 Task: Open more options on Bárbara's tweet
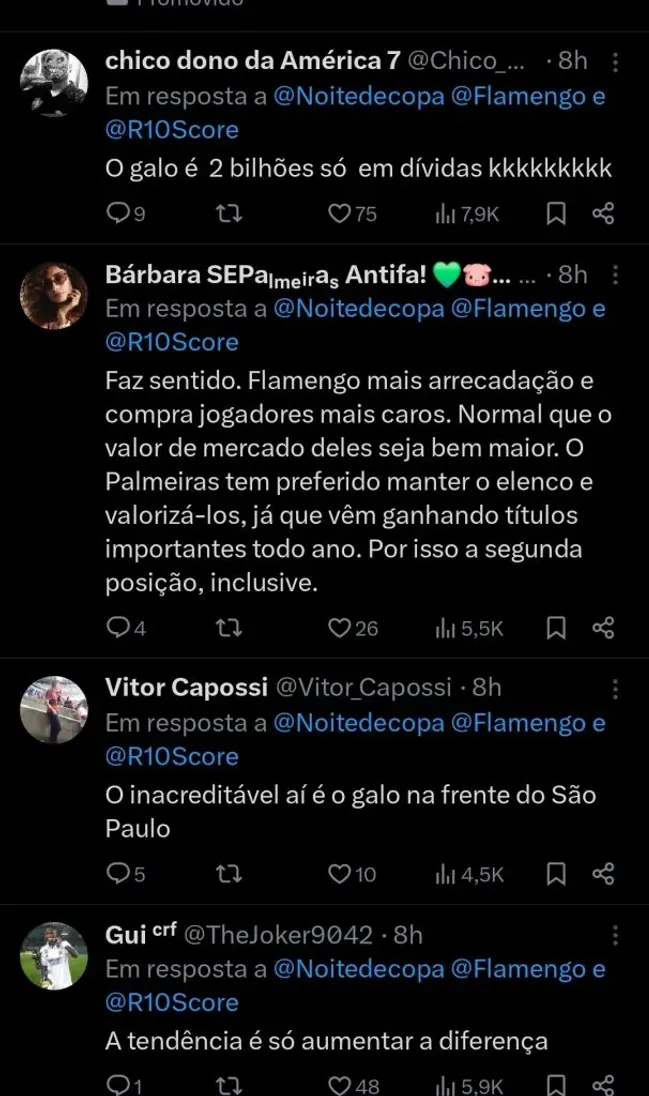tap(615, 275)
